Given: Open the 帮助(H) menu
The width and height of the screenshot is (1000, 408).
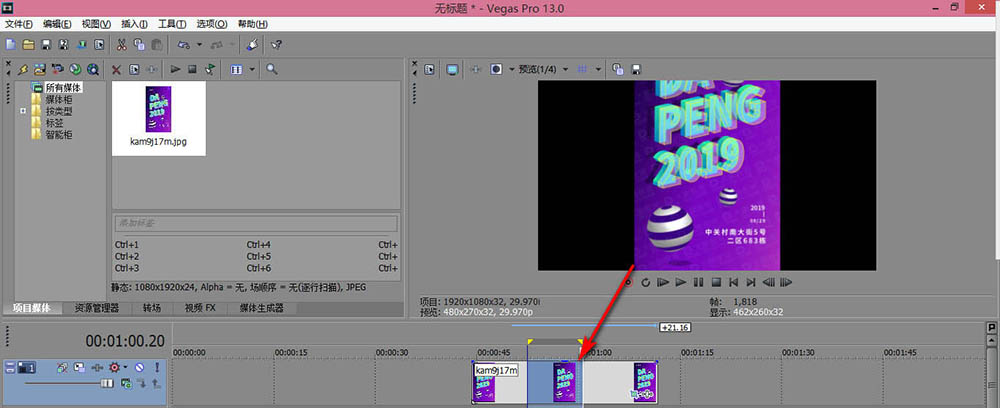Looking at the screenshot, I should coord(253,24).
